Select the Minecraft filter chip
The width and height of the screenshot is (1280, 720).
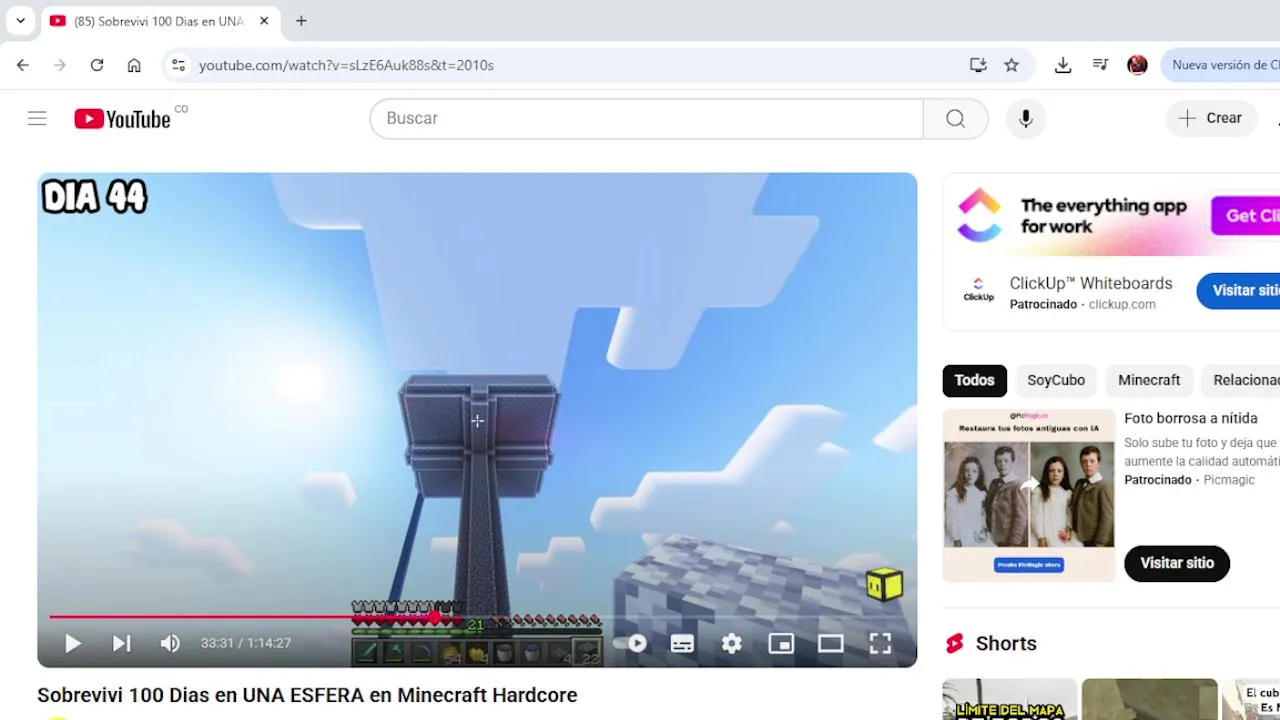pyautogui.click(x=1149, y=380)
